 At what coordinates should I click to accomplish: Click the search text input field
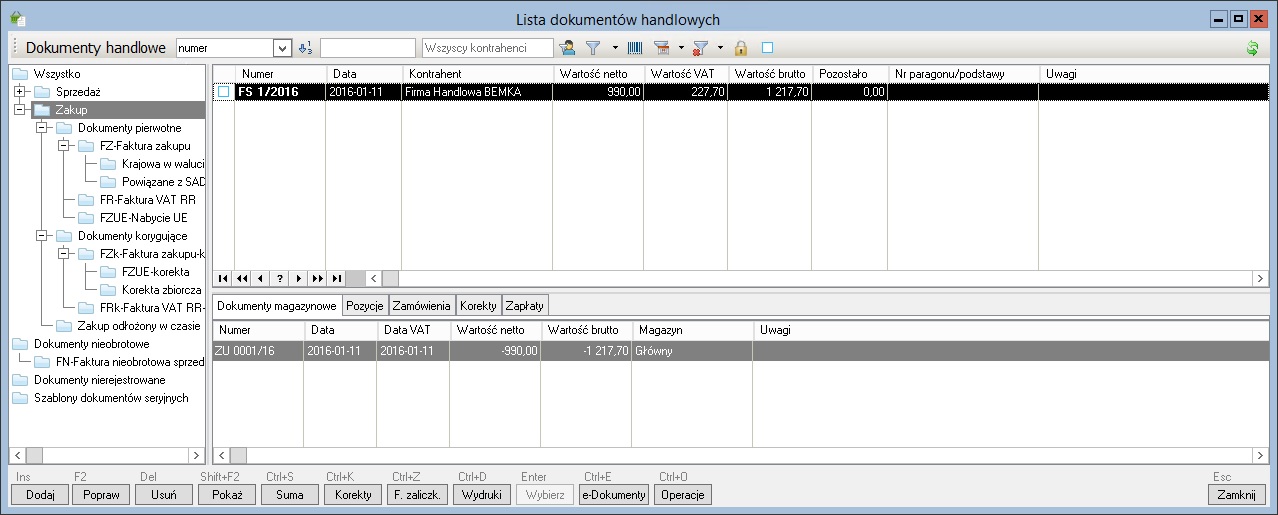click(x=367, y=48)
